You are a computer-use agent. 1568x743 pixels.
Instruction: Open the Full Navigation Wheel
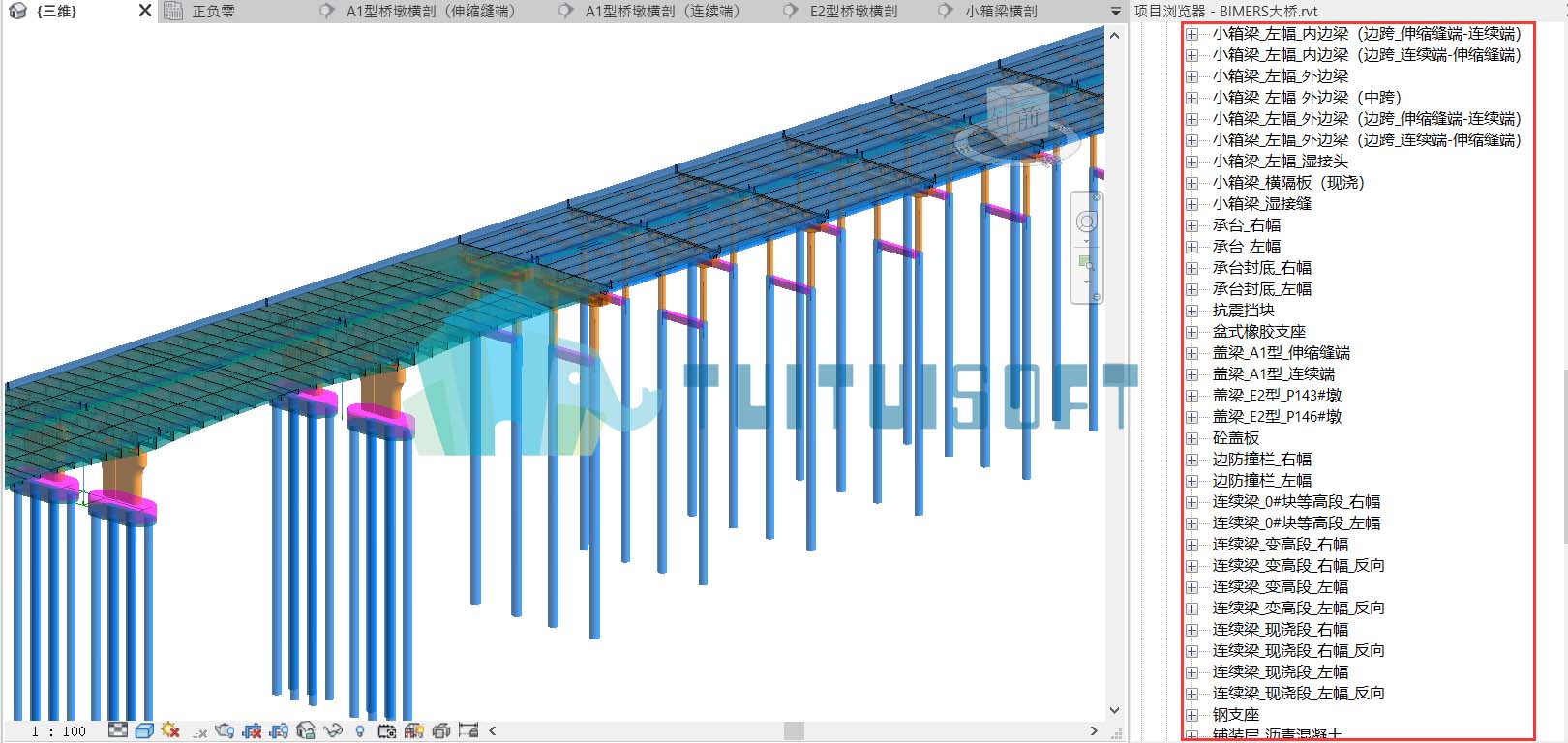1087,223
